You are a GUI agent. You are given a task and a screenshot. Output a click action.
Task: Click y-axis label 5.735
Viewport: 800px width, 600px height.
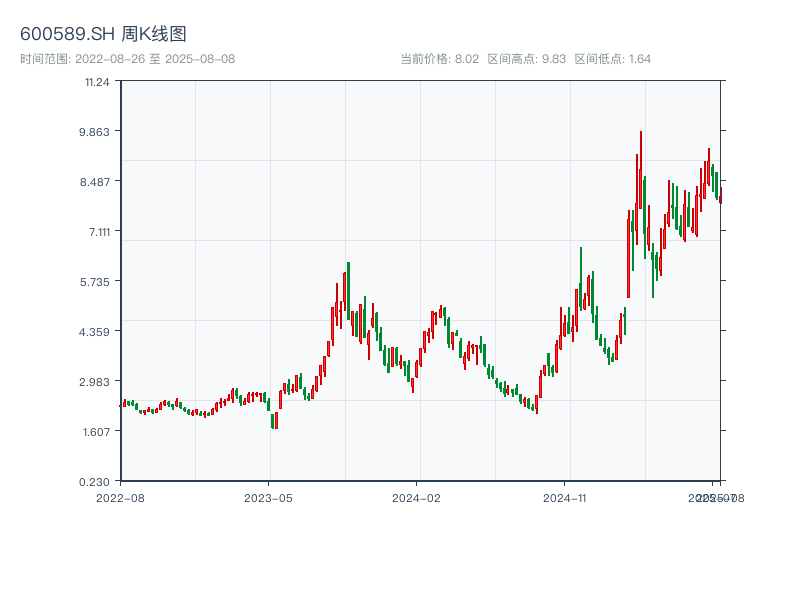94,282
